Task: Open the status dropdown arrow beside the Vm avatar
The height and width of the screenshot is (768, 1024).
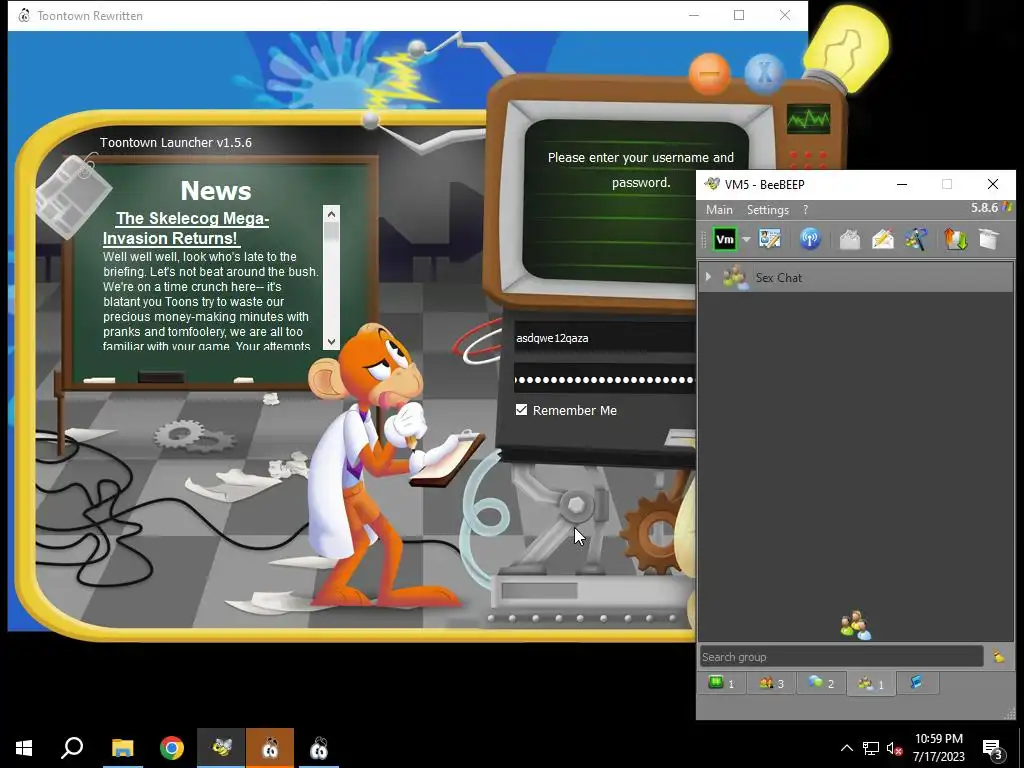Action: [746, 240]
